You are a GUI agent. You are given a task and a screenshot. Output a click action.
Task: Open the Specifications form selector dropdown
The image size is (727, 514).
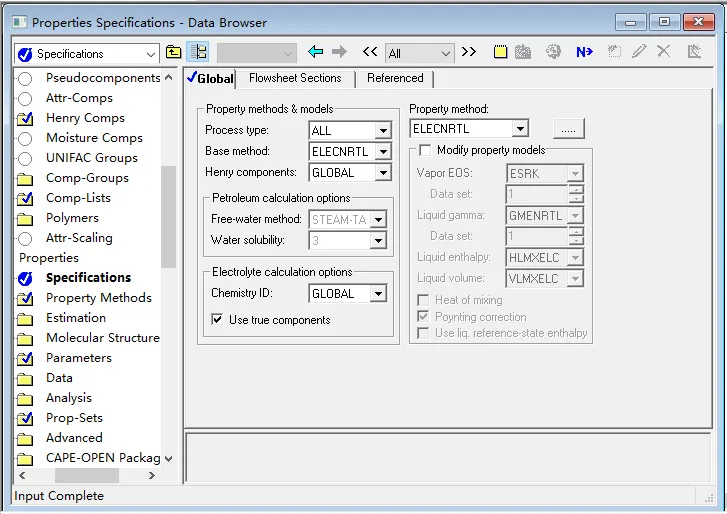pyautogui.click(x=151, y=54)
